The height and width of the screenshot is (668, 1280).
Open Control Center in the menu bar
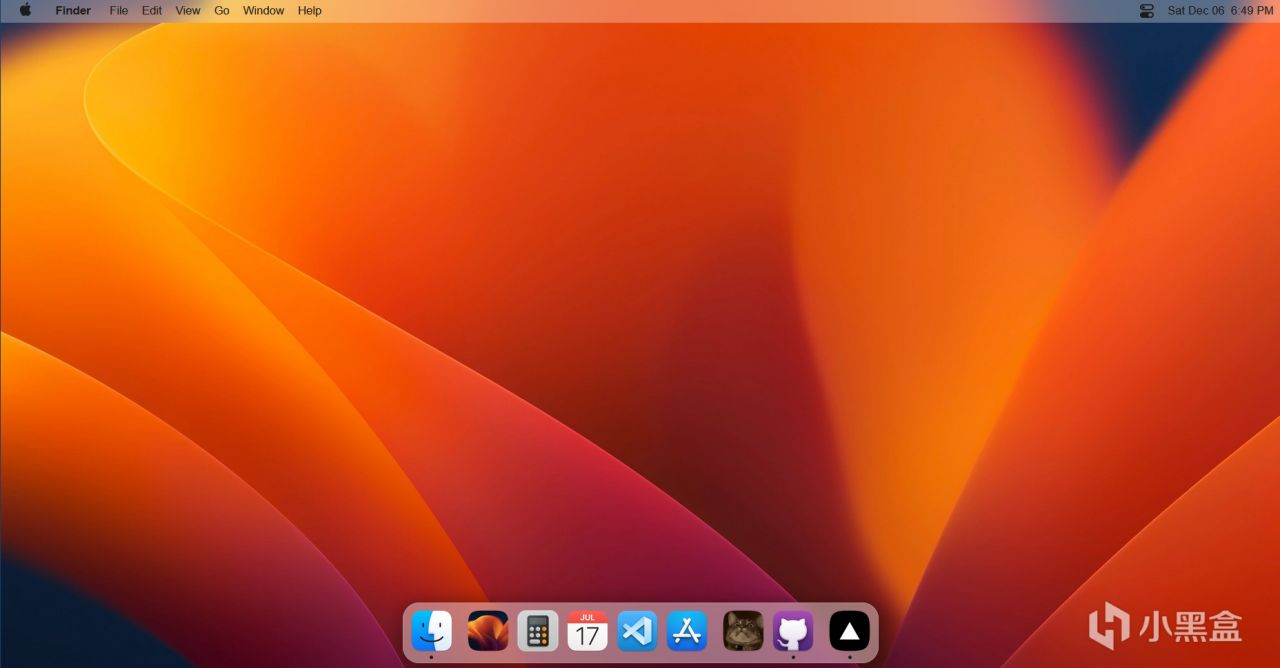click(x=1147, y=10)
